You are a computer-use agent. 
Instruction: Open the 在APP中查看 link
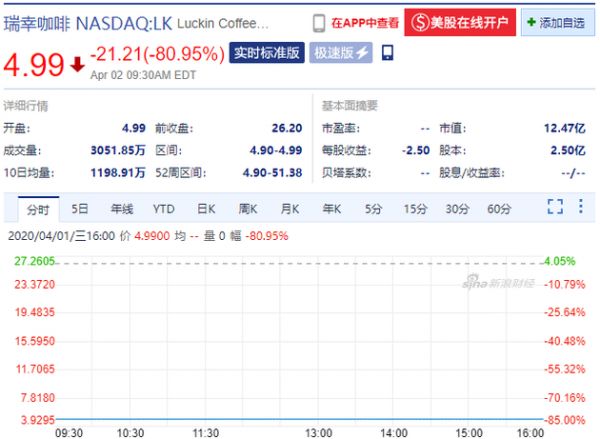pos(365,22)
